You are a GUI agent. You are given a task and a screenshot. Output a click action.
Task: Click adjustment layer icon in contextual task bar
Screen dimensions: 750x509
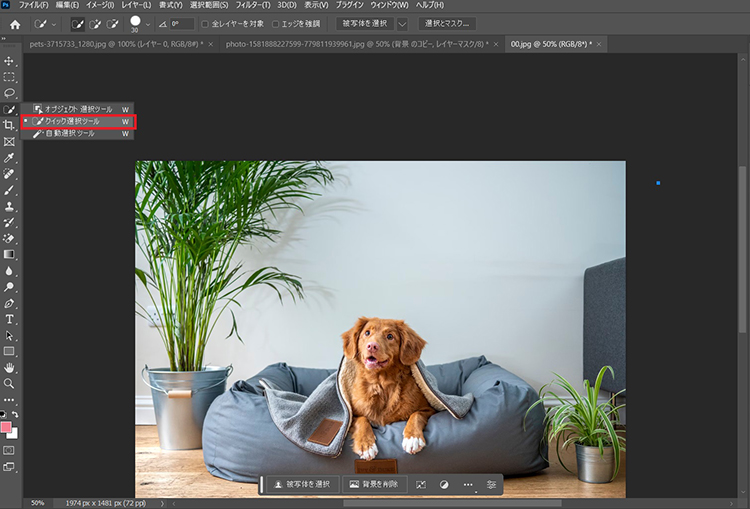click(444, 485)
